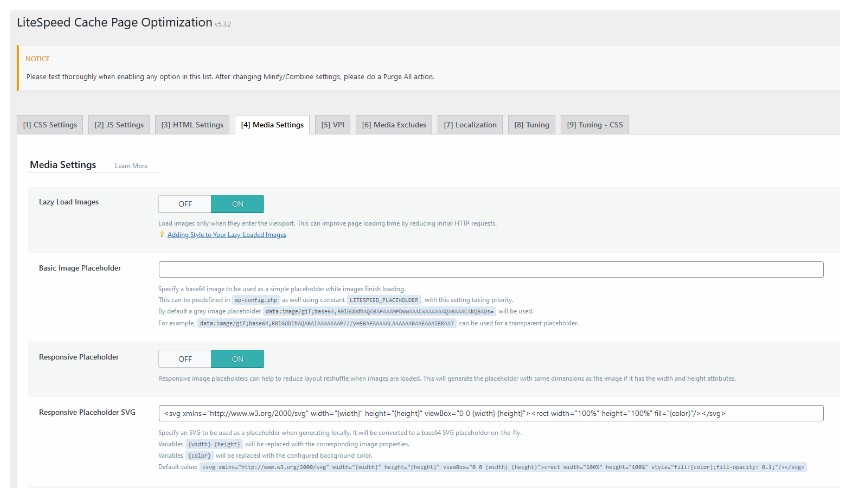
Task: Click the {color} variable snippet
Action: point(199,456)
